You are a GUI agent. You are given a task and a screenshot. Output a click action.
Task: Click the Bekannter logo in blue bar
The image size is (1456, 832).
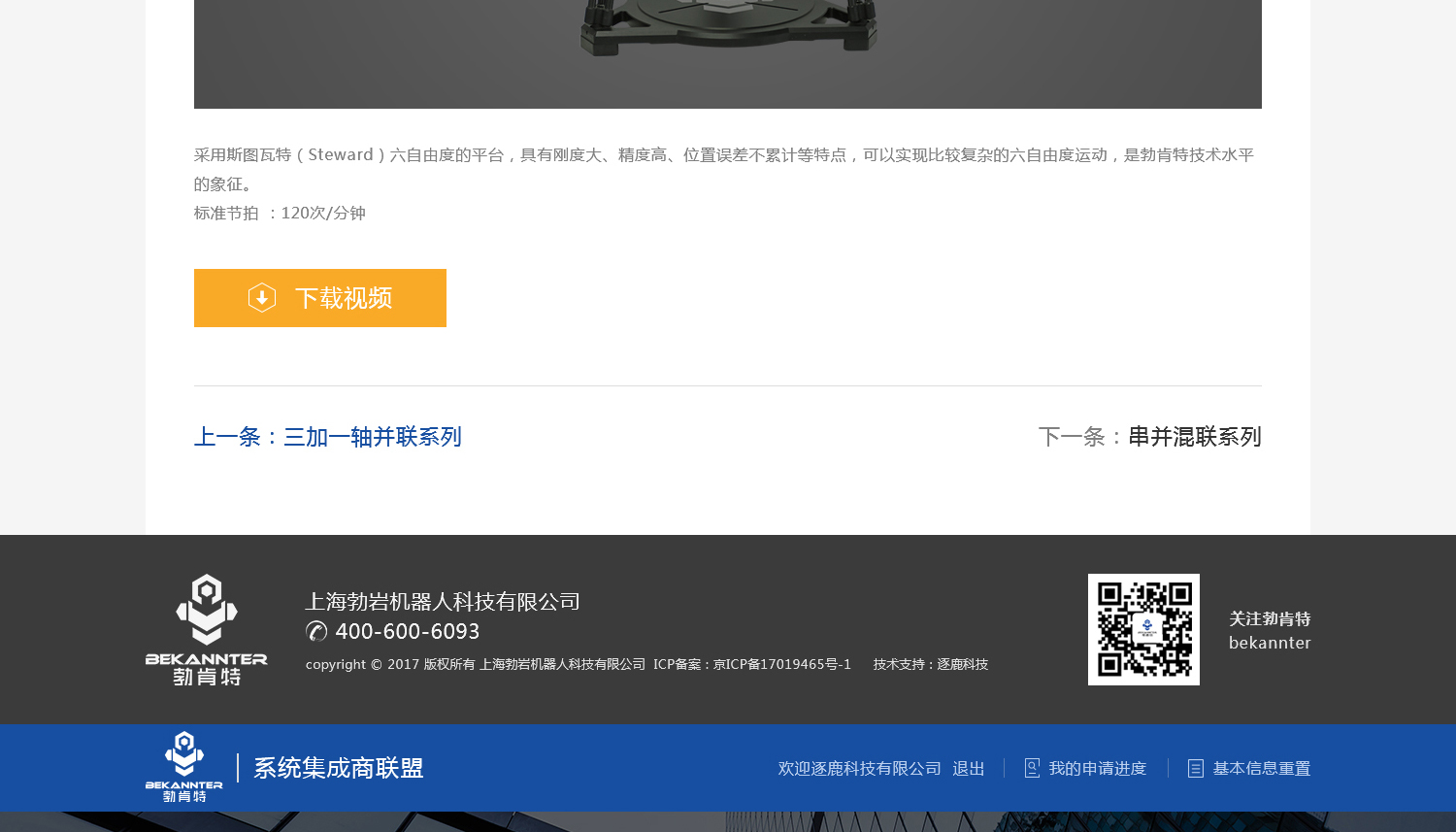[x=184, y=767]
